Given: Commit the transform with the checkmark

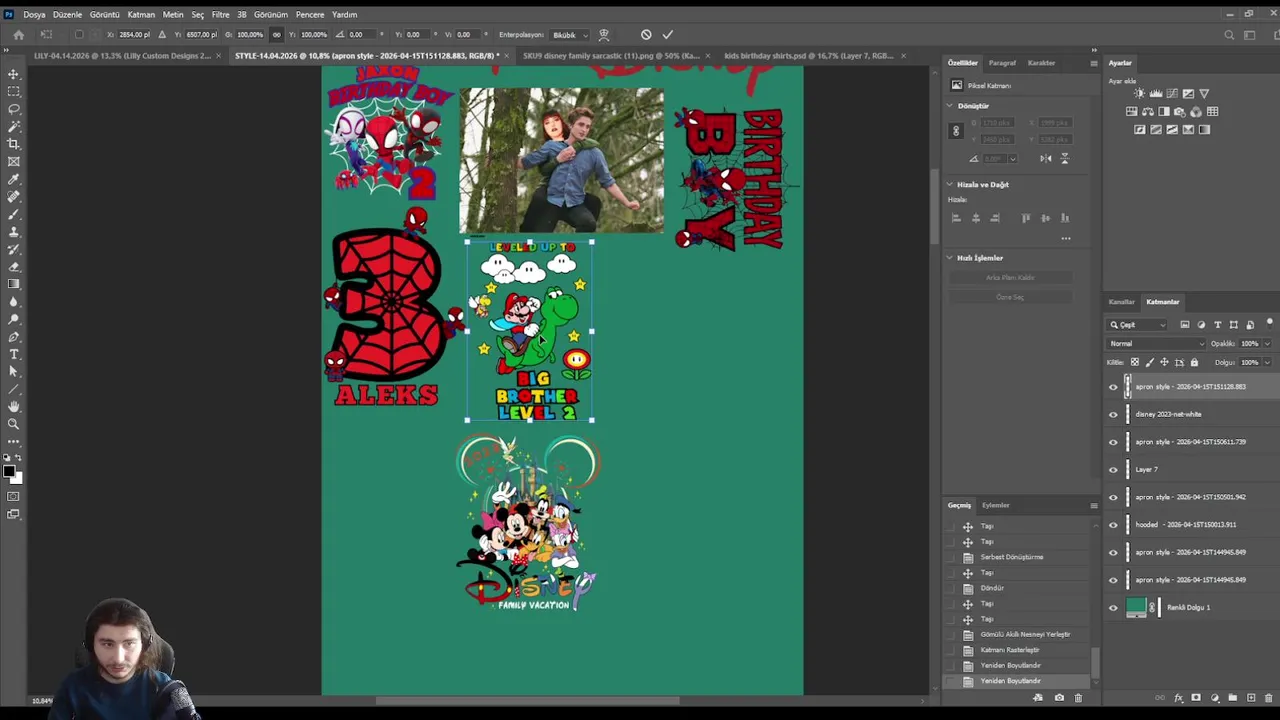Looking at the screenshot, I should tap(668, 35).
